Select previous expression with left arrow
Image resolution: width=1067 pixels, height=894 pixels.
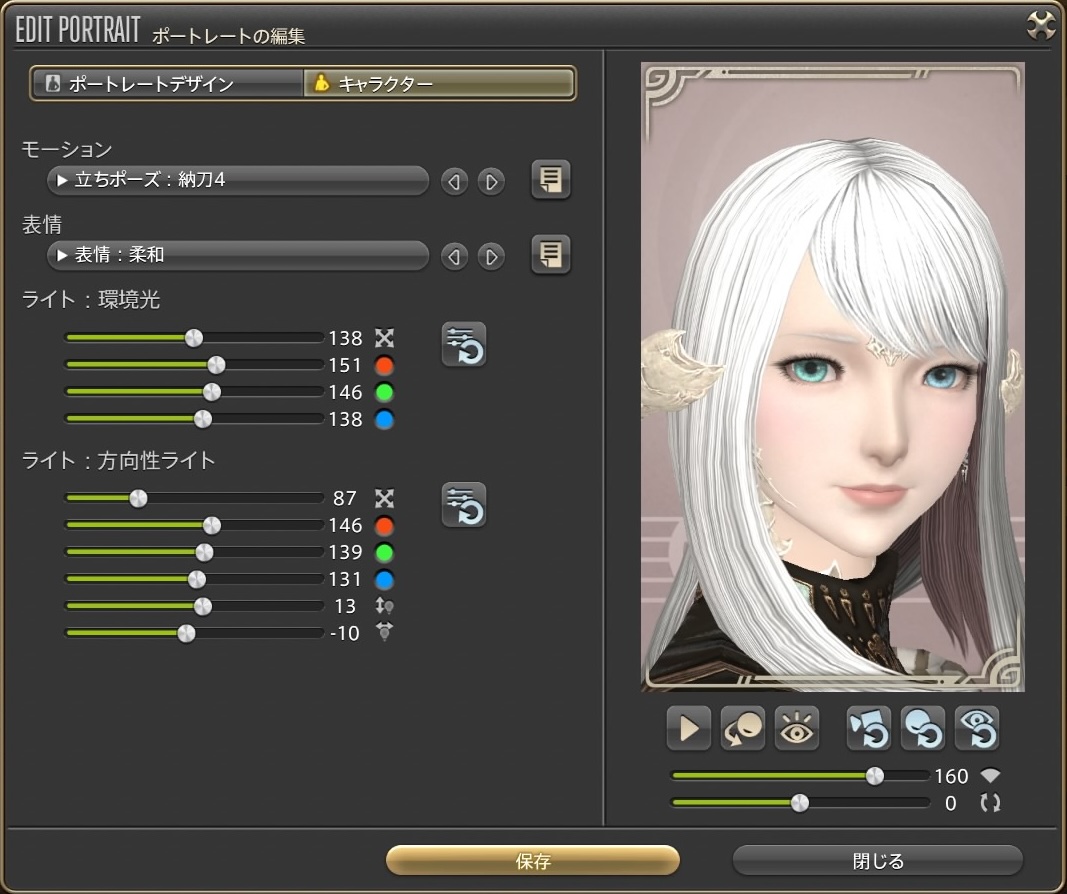tap(455, 257)
